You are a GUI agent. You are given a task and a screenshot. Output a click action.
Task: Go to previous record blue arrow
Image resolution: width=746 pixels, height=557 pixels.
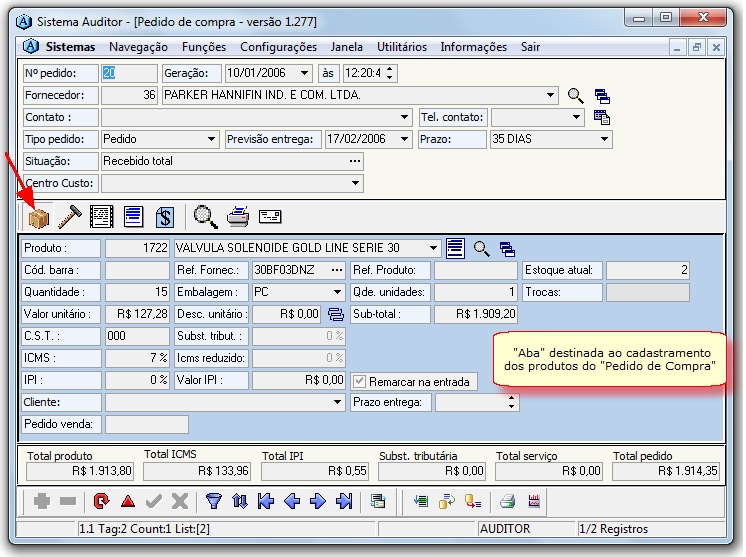tap(292, 501)
